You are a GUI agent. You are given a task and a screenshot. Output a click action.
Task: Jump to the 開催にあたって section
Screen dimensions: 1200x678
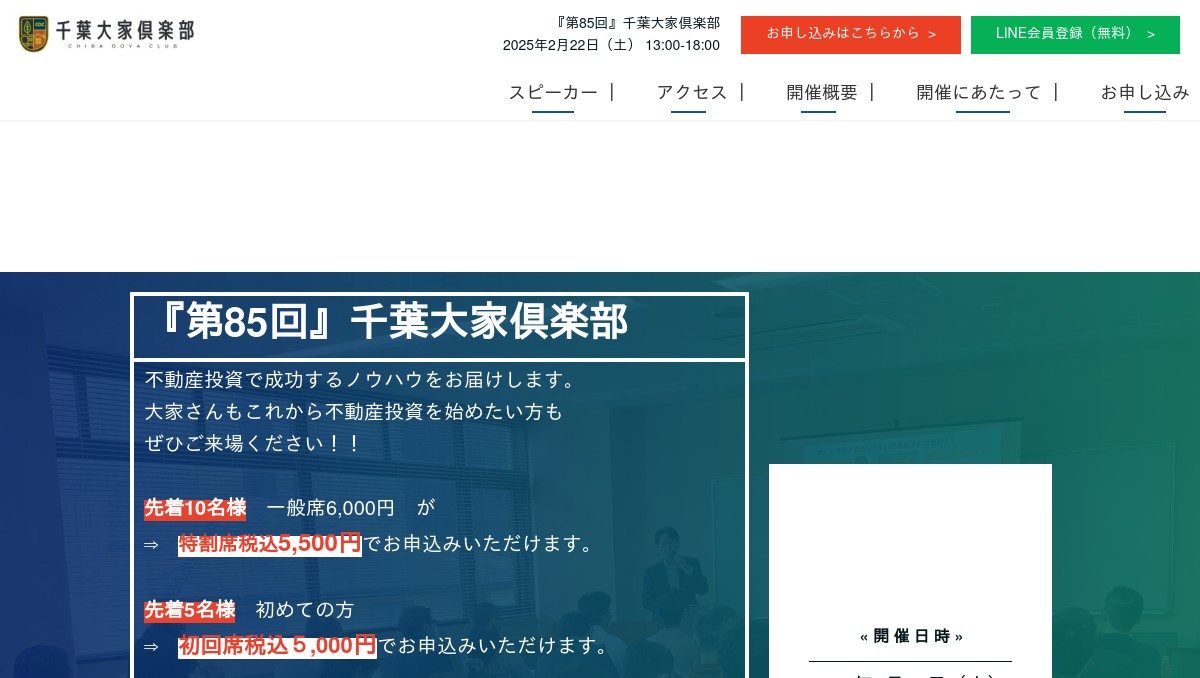point(978,93)
